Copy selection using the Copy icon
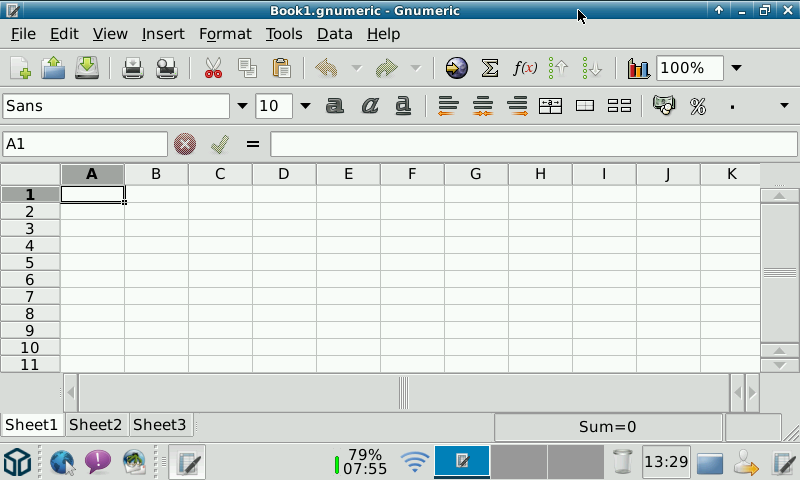Image resolution: width=800 pixels, height=480 pixels. click(247, 68)
